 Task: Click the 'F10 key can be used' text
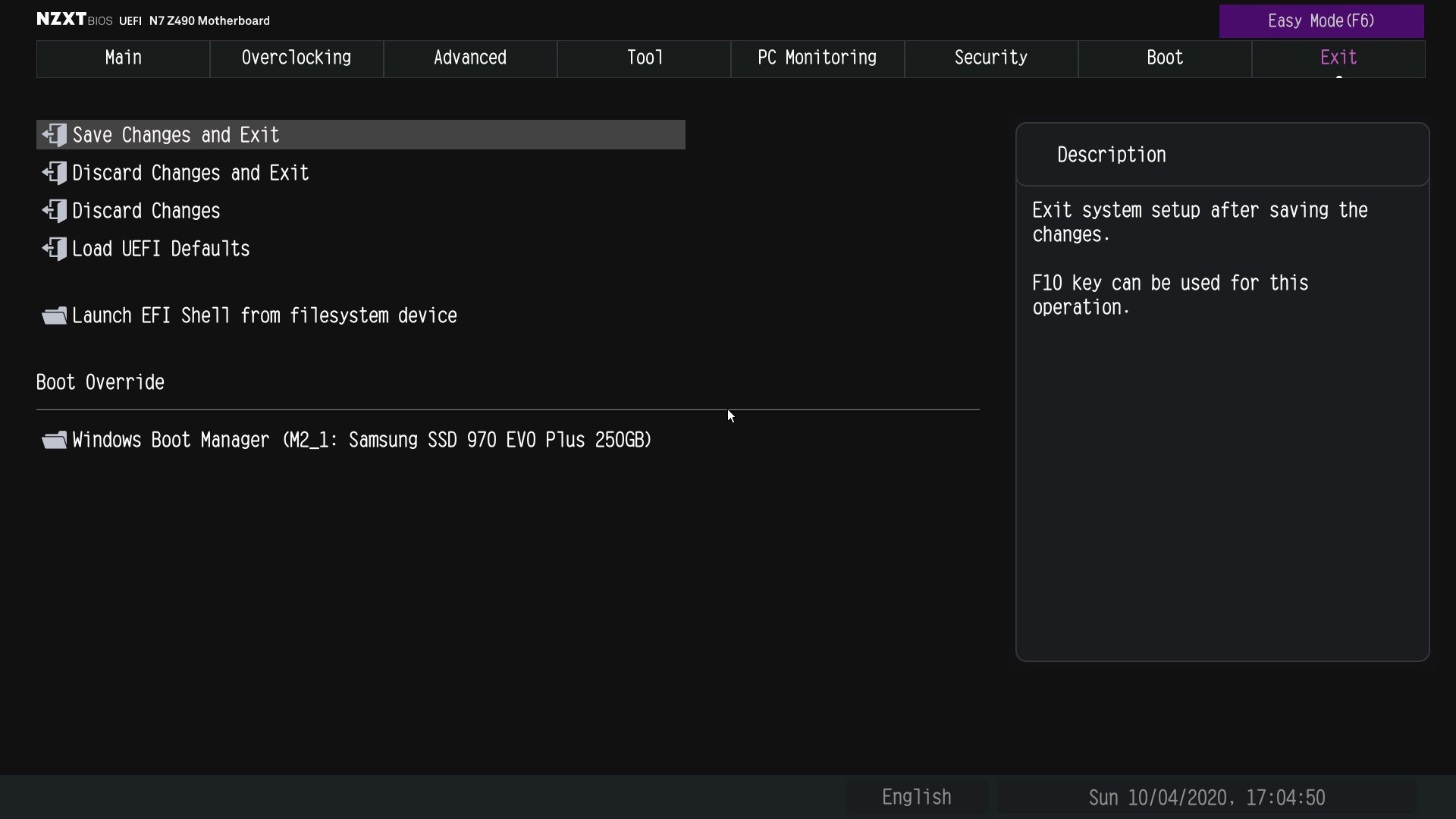tap(1170, 295)
